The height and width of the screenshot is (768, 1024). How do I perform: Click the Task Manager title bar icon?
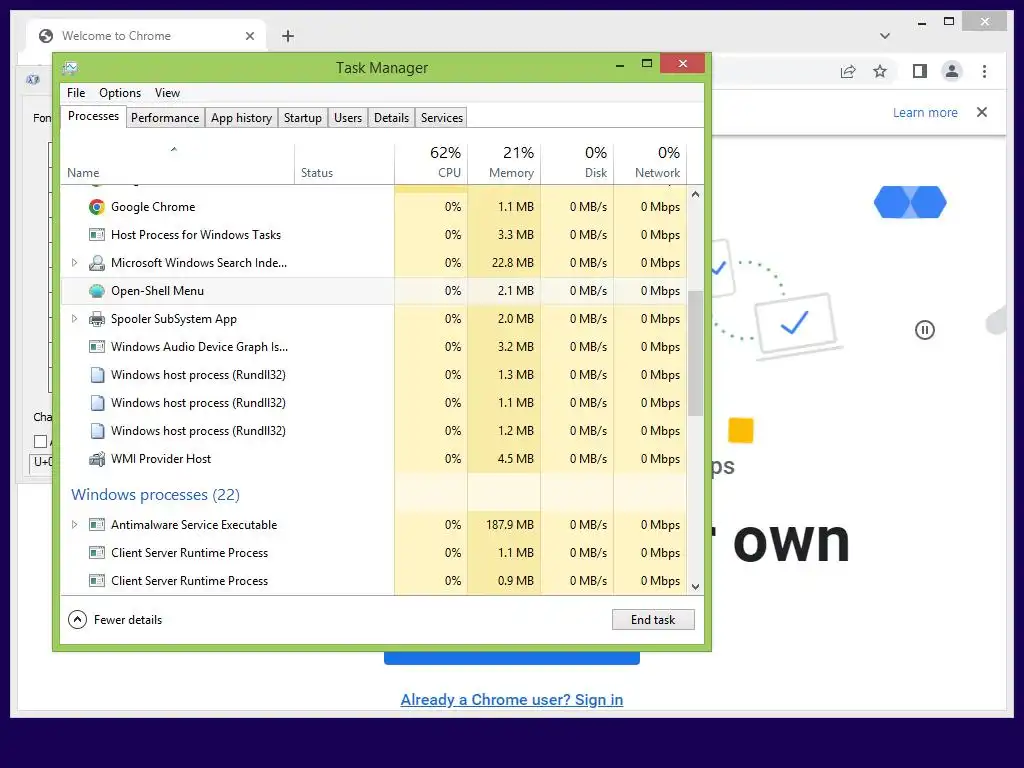pos(70,68)
